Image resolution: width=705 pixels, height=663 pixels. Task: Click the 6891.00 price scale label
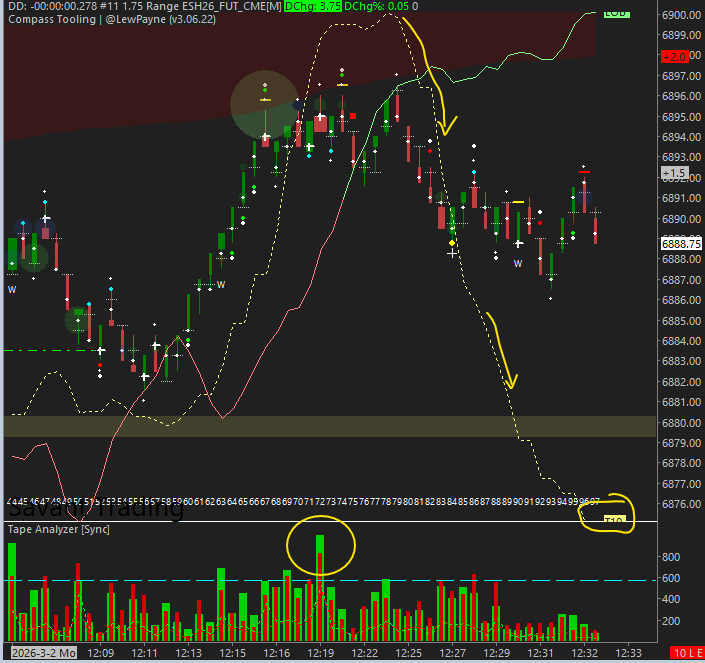(681, 198)
